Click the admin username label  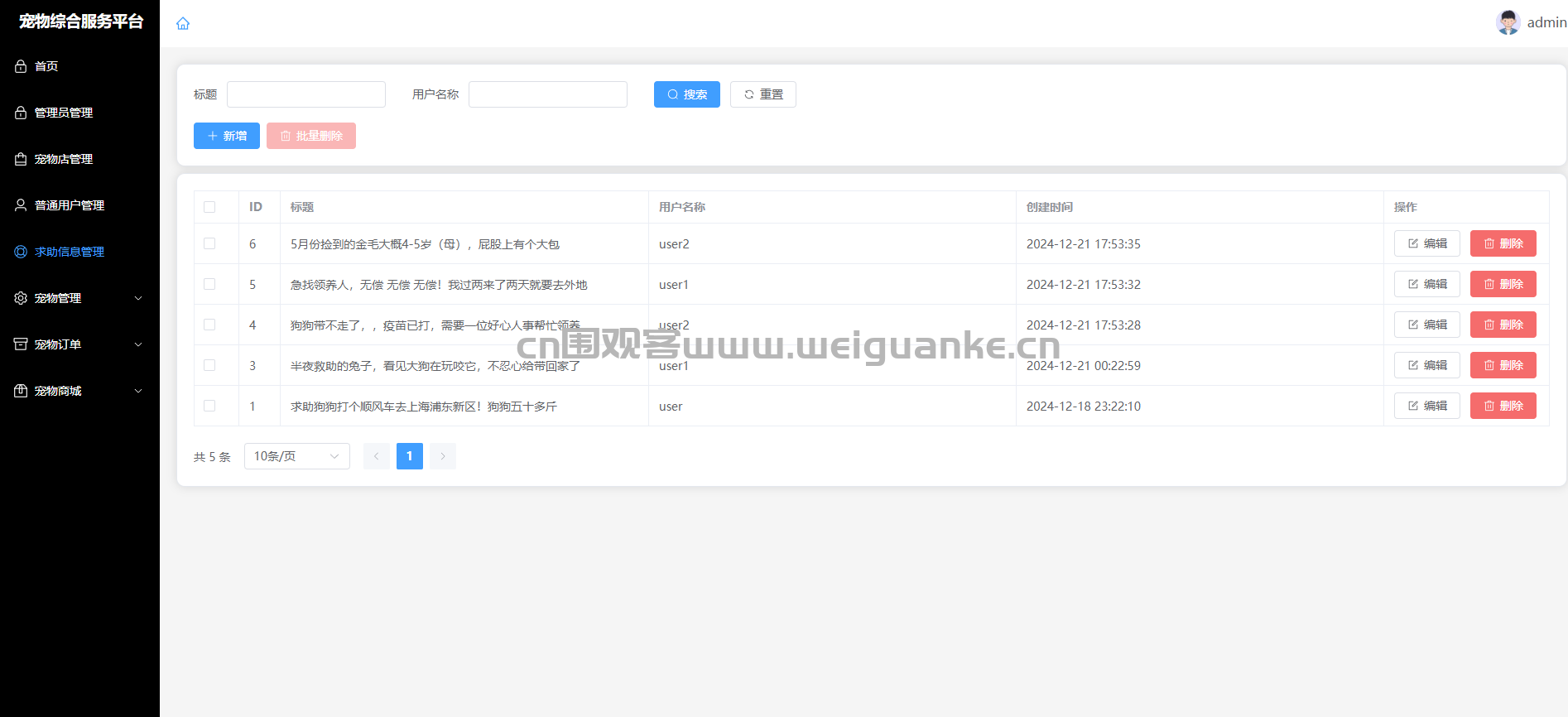(1546, 22)
